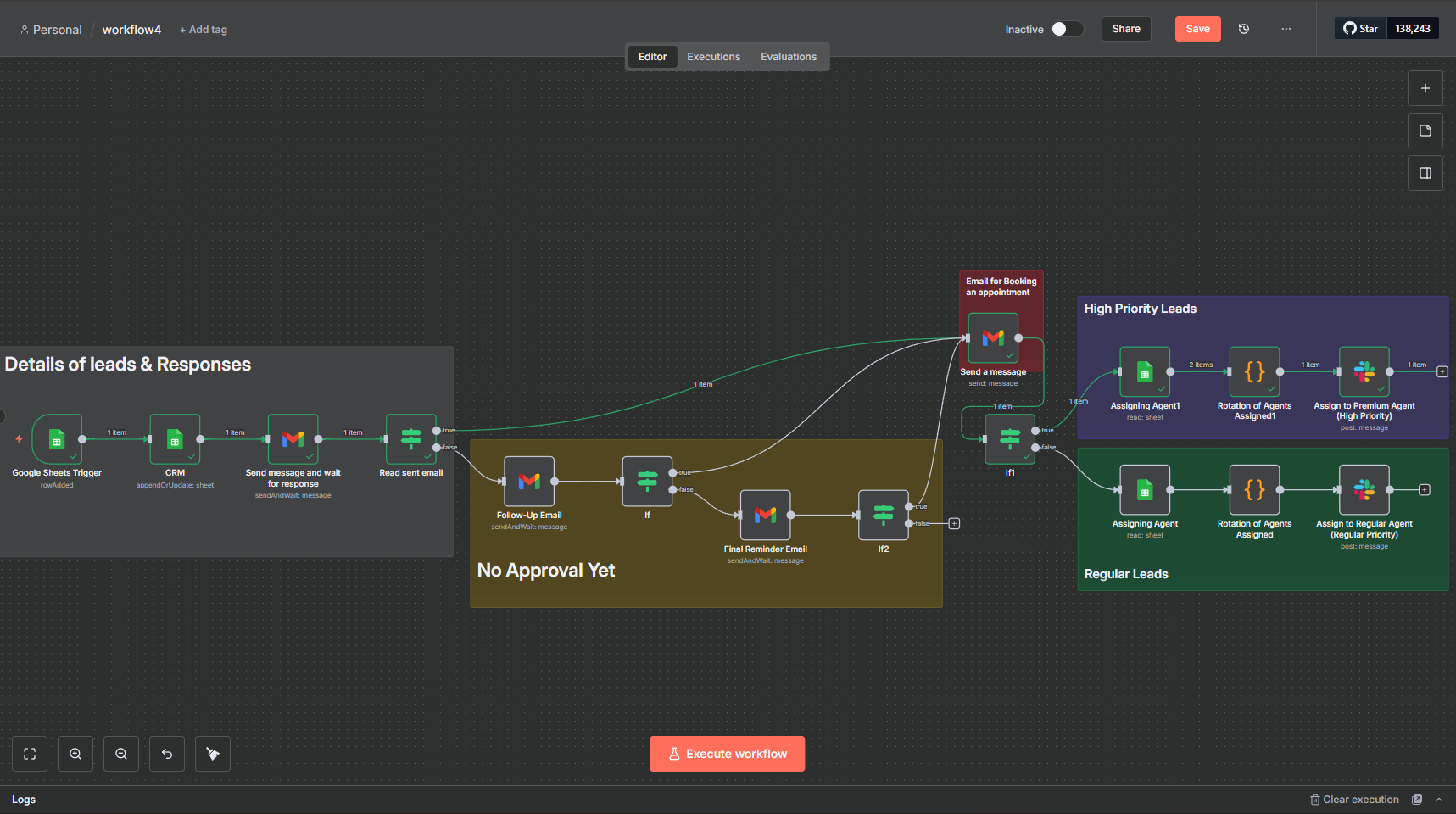Select the CRM spreadsheet node
This screenshot has height=814, width=1456.
(x=175, y=440)
